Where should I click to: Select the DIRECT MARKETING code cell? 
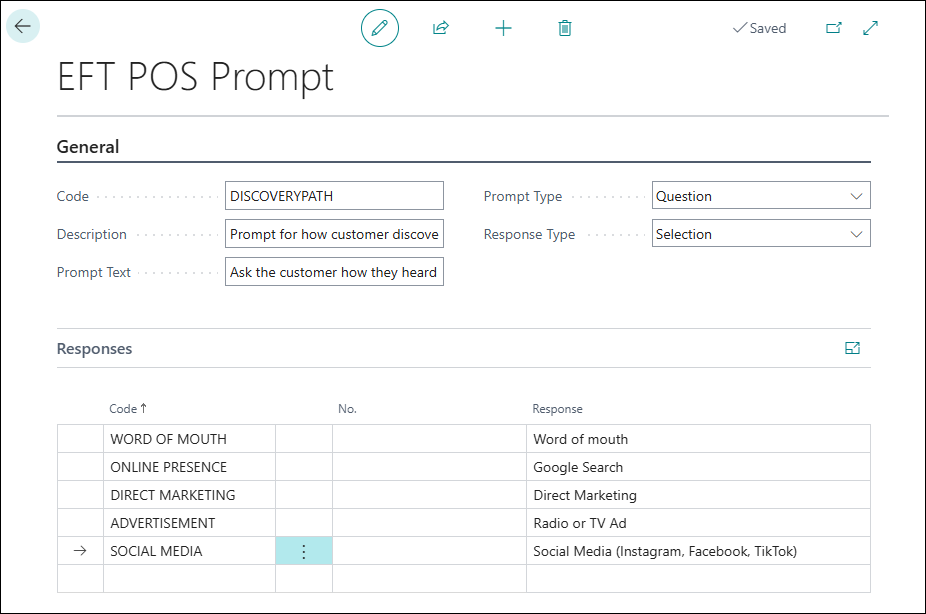click(189, 495)
